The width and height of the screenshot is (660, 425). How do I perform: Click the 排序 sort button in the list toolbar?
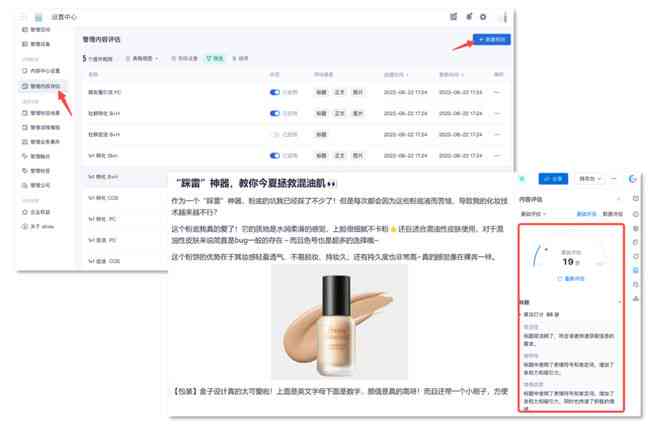point(240,58)
